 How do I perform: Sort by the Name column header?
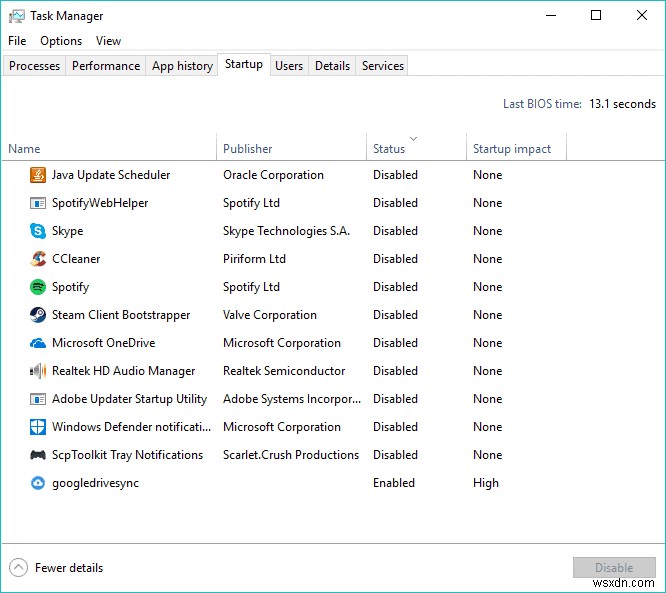point(109,147)
